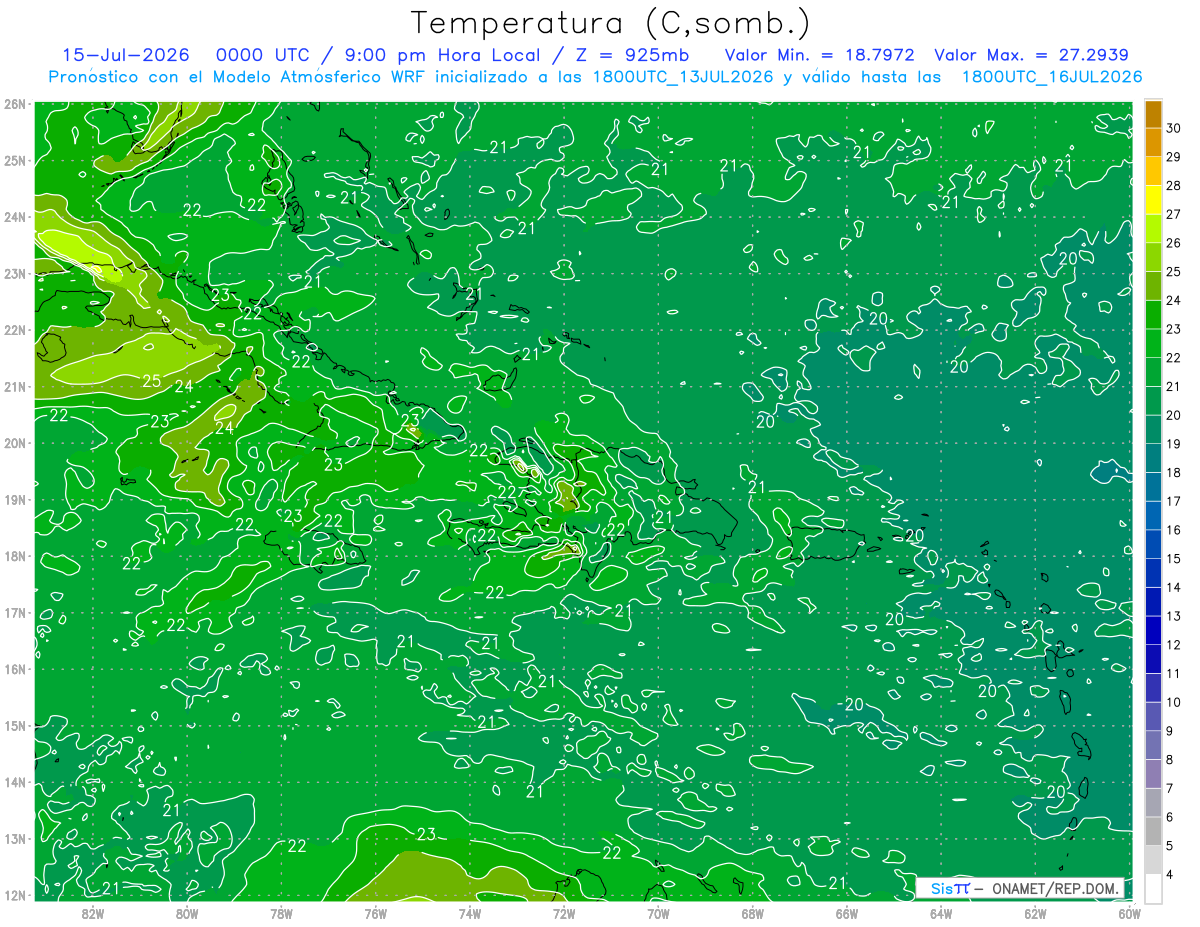This screenshot has height=927, width=1200.
Task: Click the color scale label "18"
Action: pyautogui.click(x=1174, y=472)
